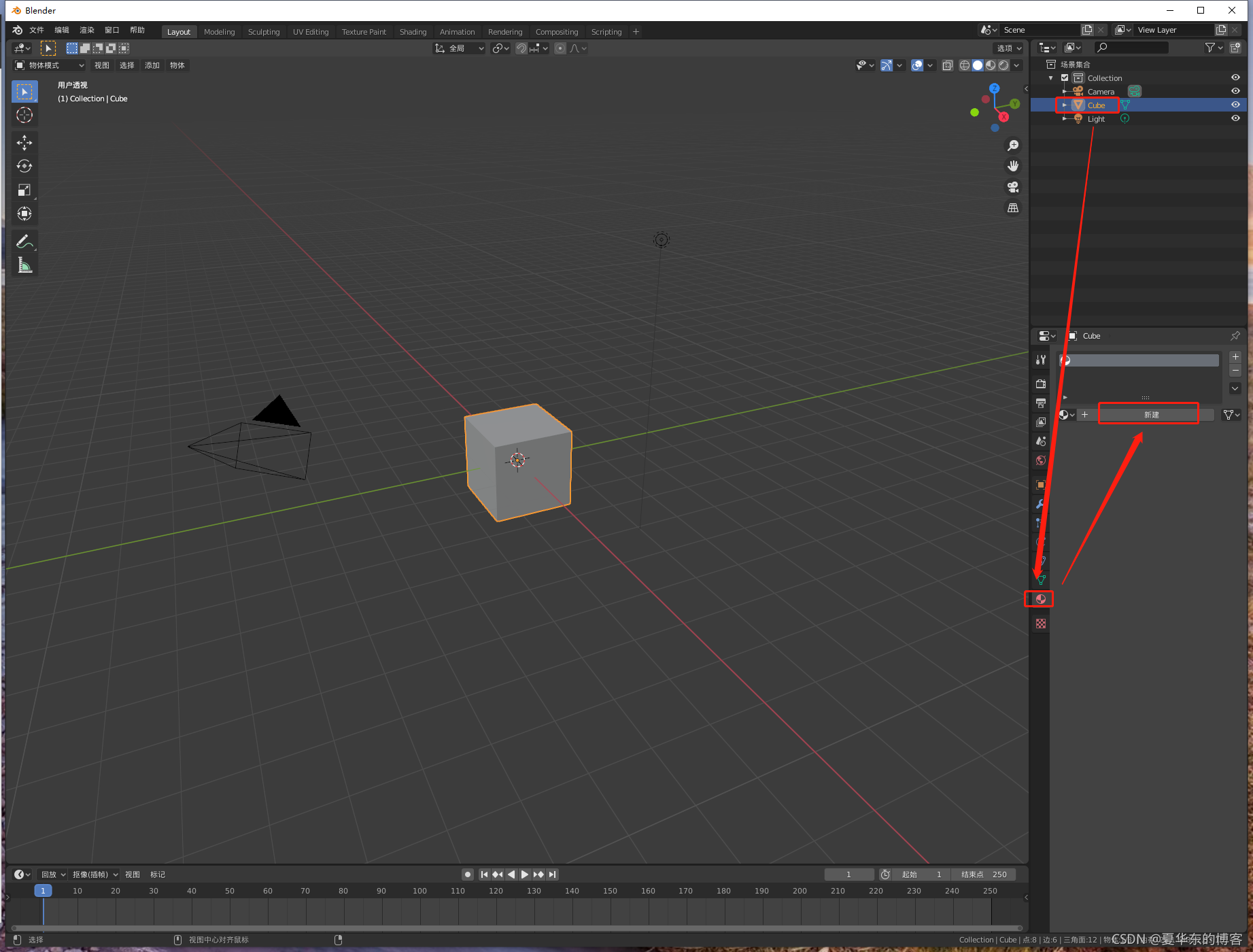Image resolution: width=1253 pixels, height=952 pixels.
Task: Hide the Cube object with its eye icon
Action: (x=1235, y=105)
